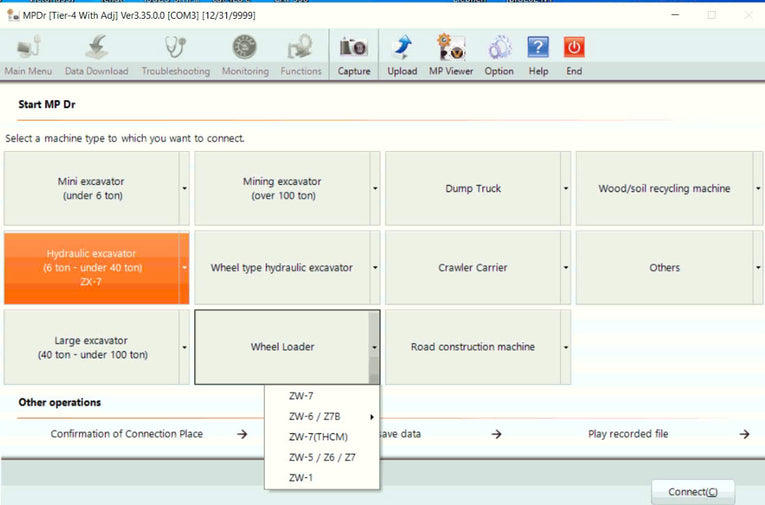The width and height of the screenshot is (765, 505).
Task: Launch MP Viewer from toolbar
Action: pyautogui.click(x=451, y=48)
